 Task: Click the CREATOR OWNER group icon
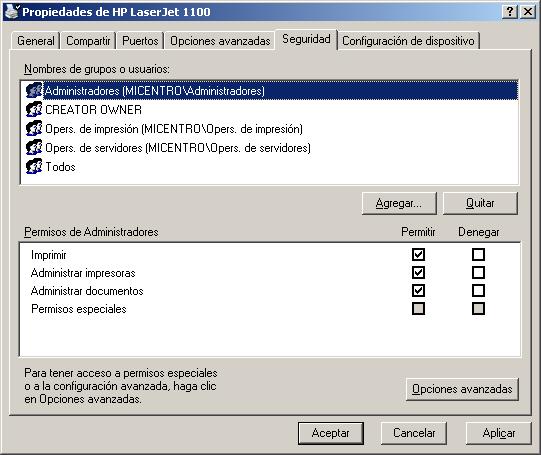34,109
